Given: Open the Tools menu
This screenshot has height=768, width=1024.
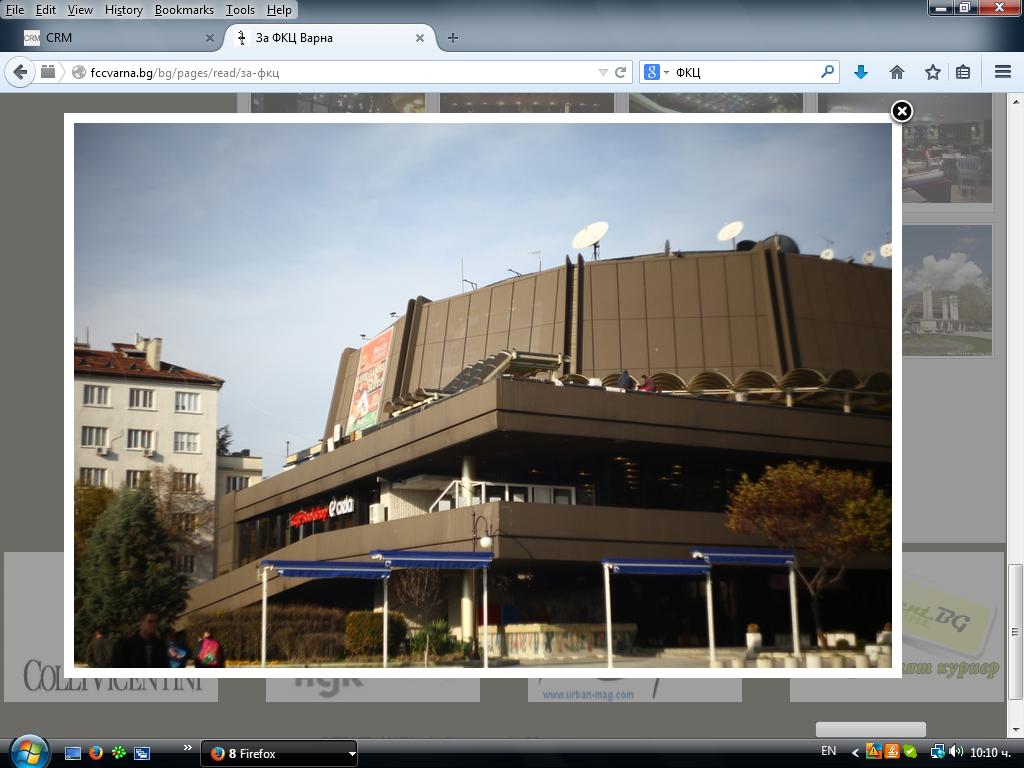Looking at the screenshot, I should click(x=240, y=10).
